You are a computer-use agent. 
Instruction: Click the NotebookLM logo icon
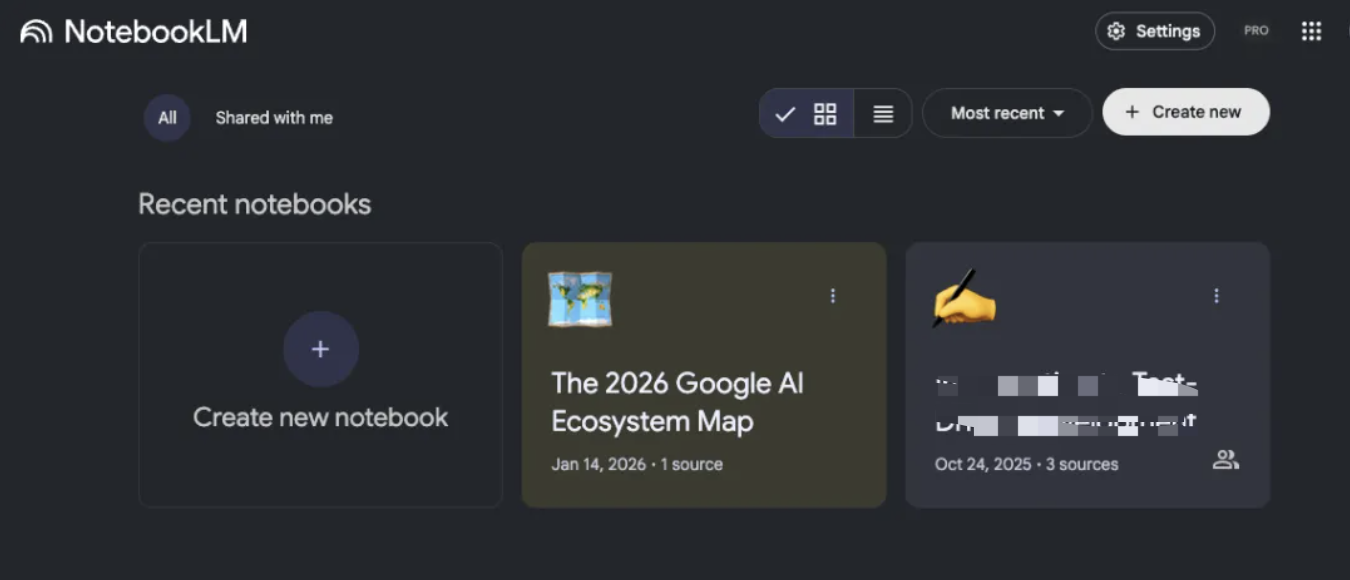pos(36,32)
